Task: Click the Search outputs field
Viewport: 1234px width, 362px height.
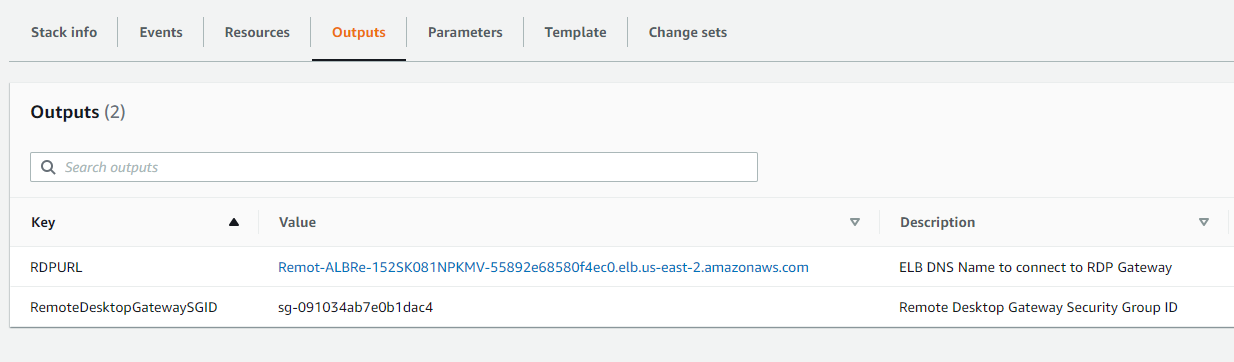Action: point(394,167)
